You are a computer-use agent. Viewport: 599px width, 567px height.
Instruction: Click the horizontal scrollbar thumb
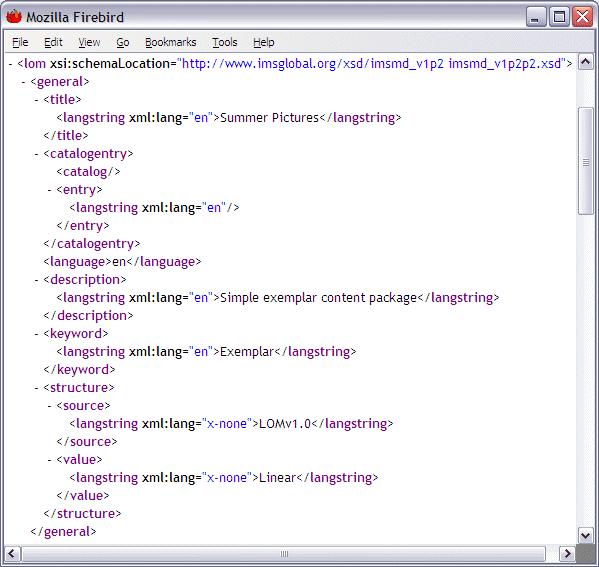[283, 553]
